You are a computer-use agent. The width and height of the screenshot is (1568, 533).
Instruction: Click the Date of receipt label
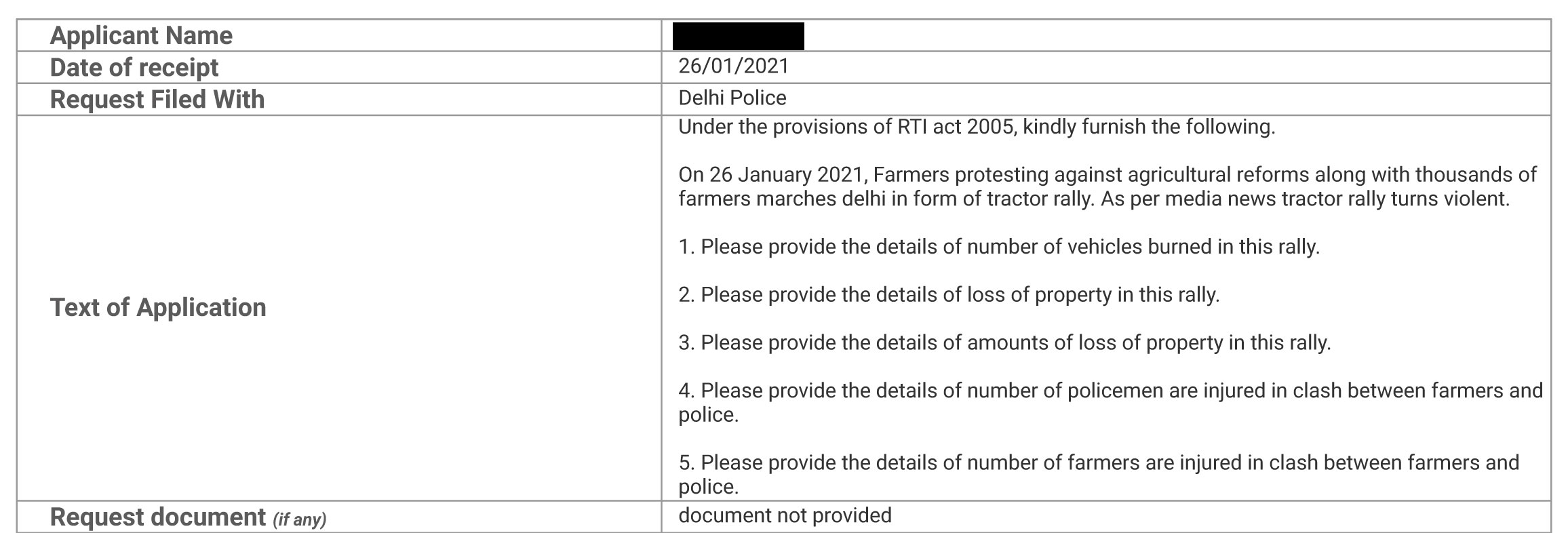134,67
